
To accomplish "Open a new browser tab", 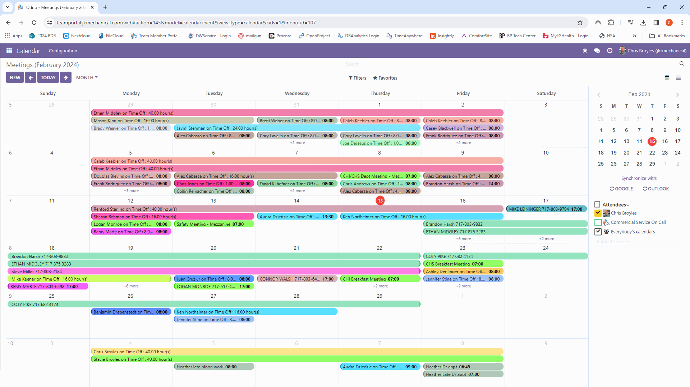I will pos(105,7).
